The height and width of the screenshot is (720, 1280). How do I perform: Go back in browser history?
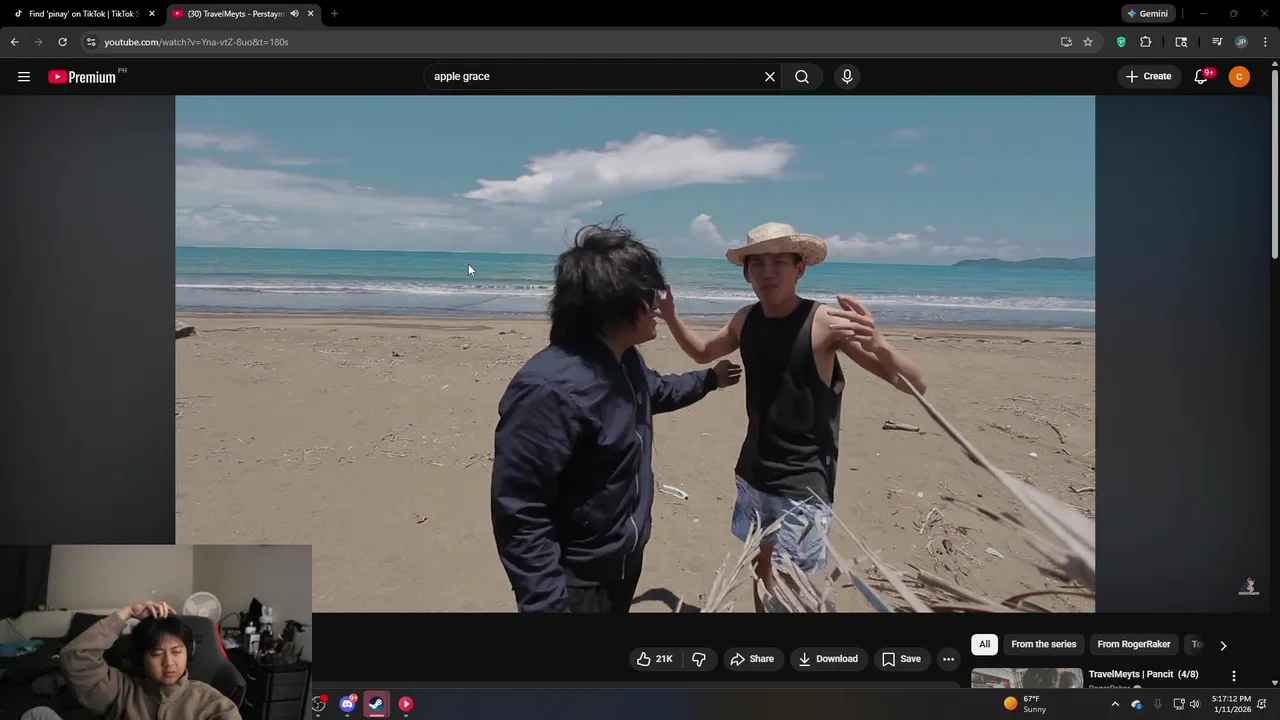pyautogui.click(x=14, y=42)
